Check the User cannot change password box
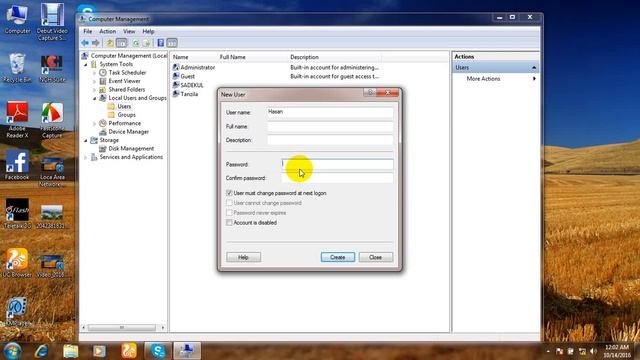This screenshot has width=640, height=360. coord(229,202)
